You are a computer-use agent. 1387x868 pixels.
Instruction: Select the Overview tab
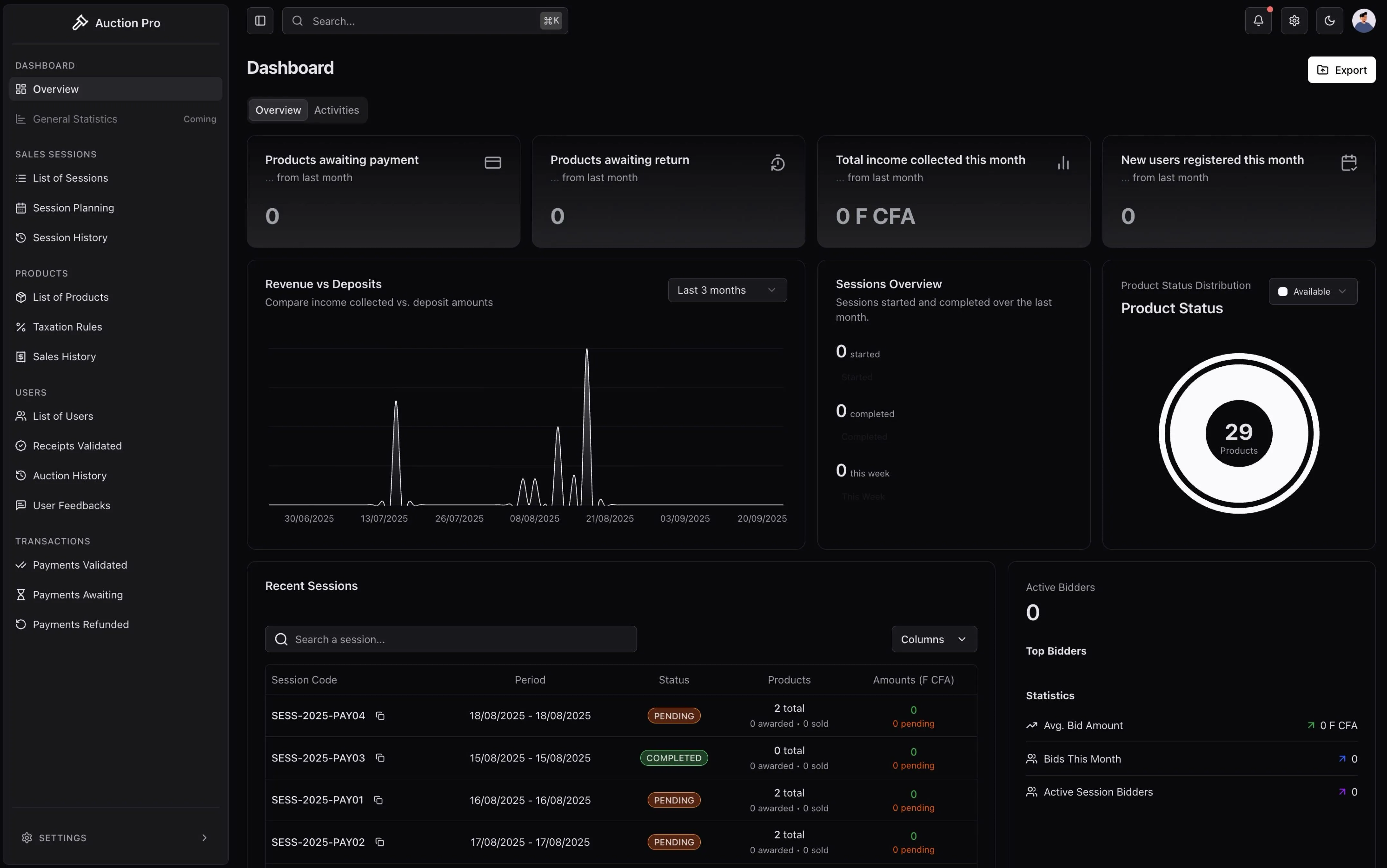(278, 110)
